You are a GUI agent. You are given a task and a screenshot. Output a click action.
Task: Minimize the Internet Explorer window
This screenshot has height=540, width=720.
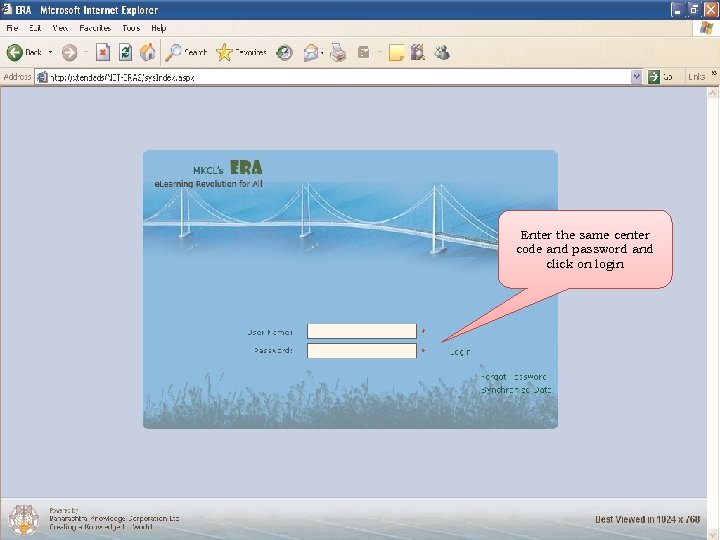tap(677, 10)
